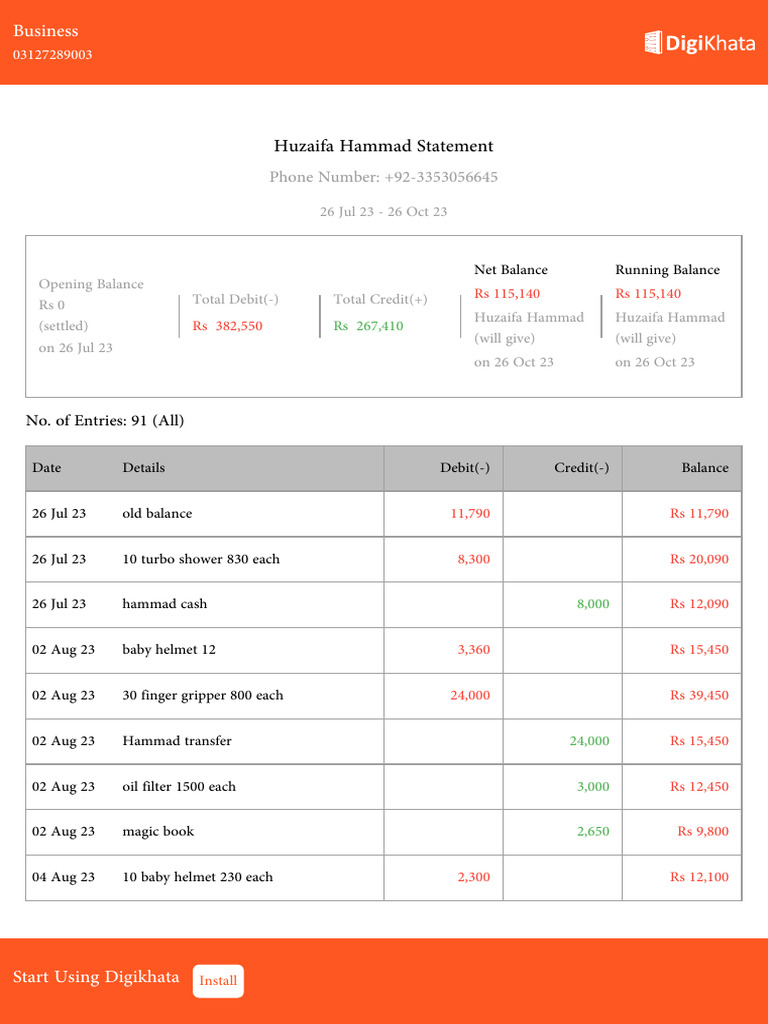
Task: Click the Date column header
Action: (x=47, y=468)
